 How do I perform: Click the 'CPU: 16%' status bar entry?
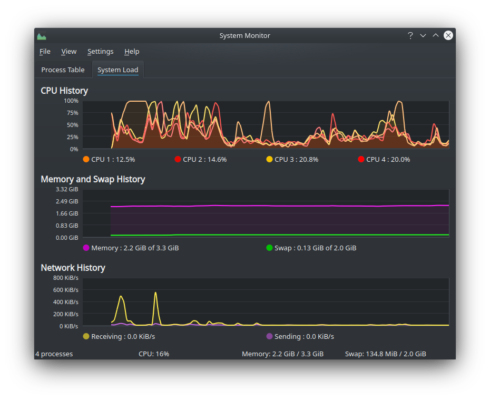(154, 354)
